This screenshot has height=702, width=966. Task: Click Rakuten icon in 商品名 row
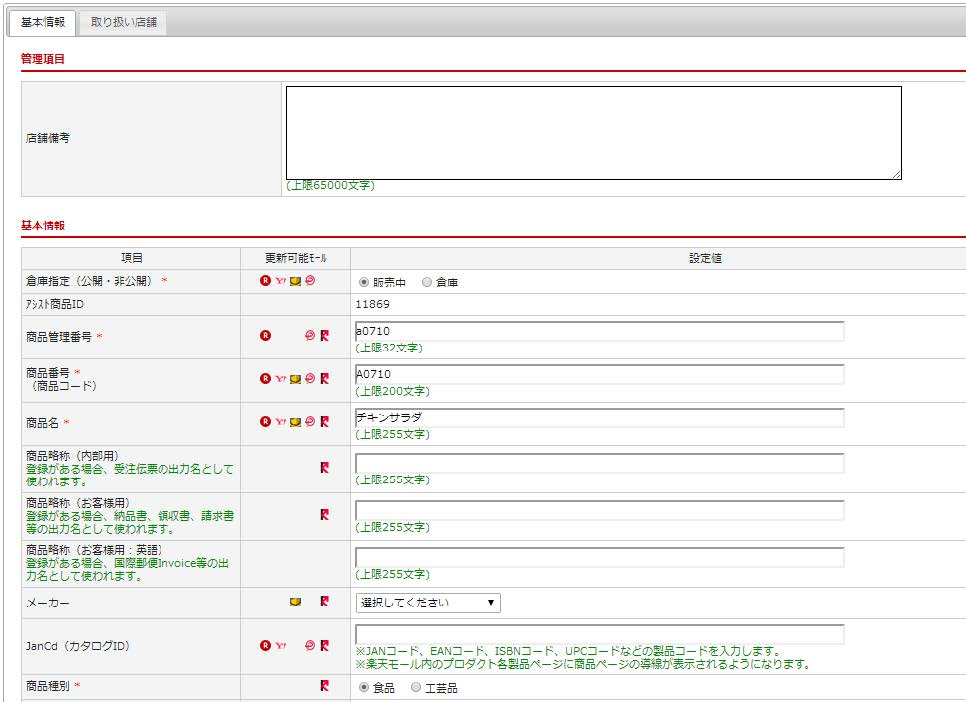coord(265,422)
